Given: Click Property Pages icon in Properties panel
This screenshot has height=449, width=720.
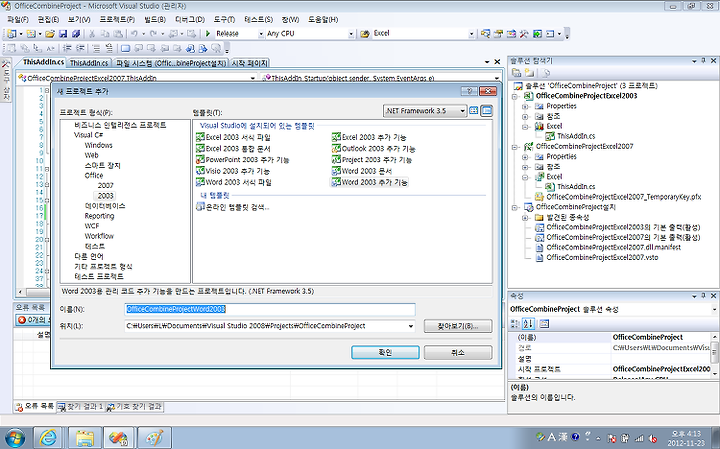Looking at the screenshot, I should point(544,324).
